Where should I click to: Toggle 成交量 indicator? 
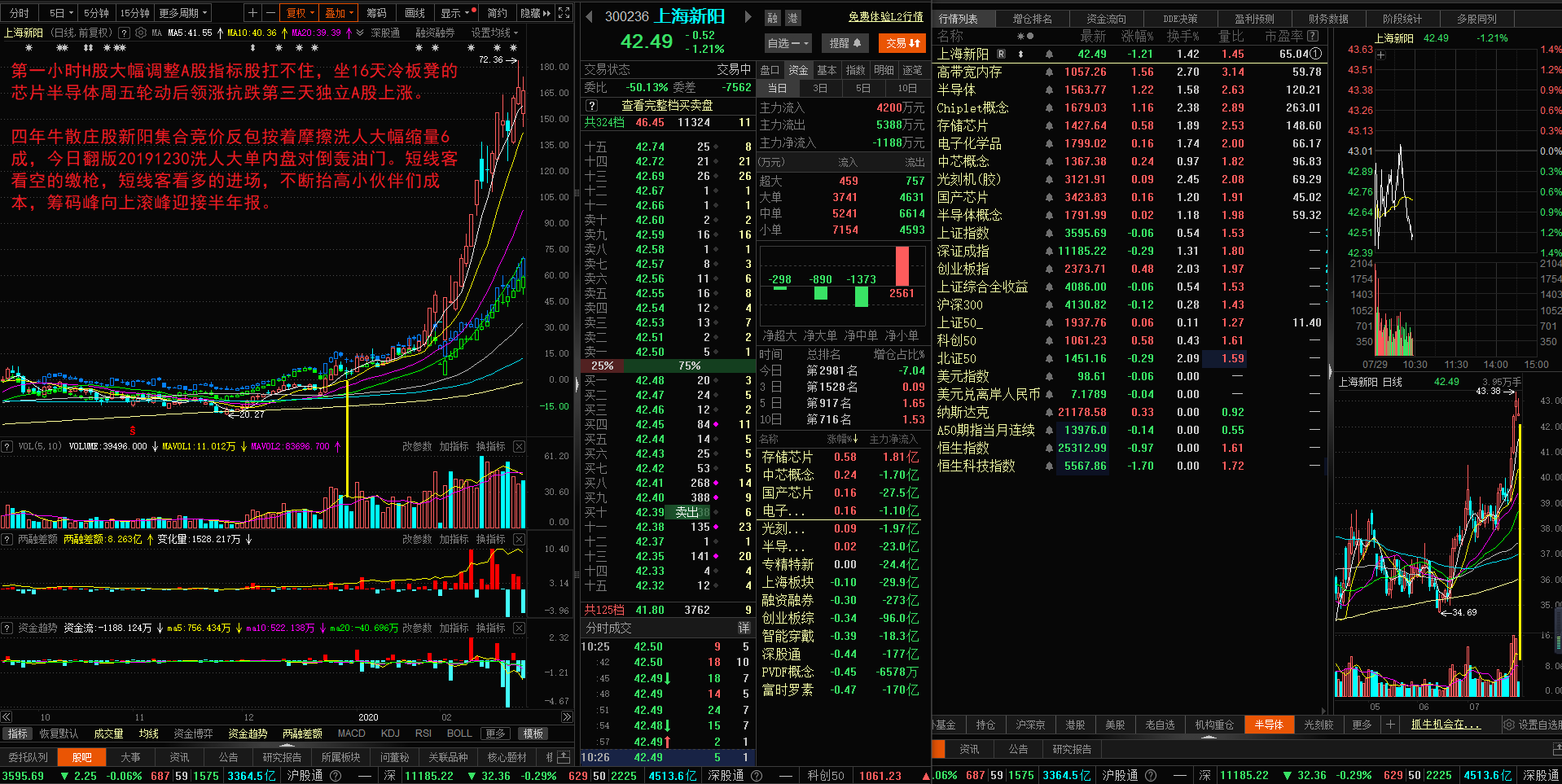coord(108,734)
